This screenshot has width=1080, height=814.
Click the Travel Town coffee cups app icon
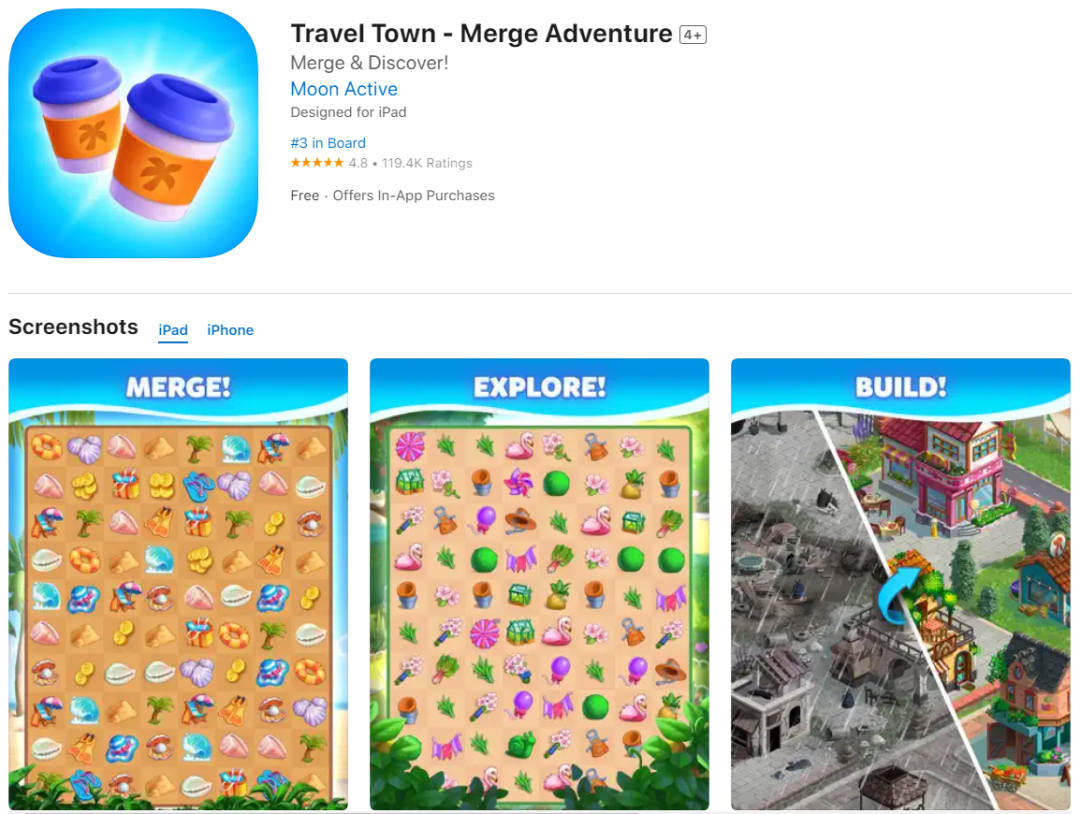point(133,133)
